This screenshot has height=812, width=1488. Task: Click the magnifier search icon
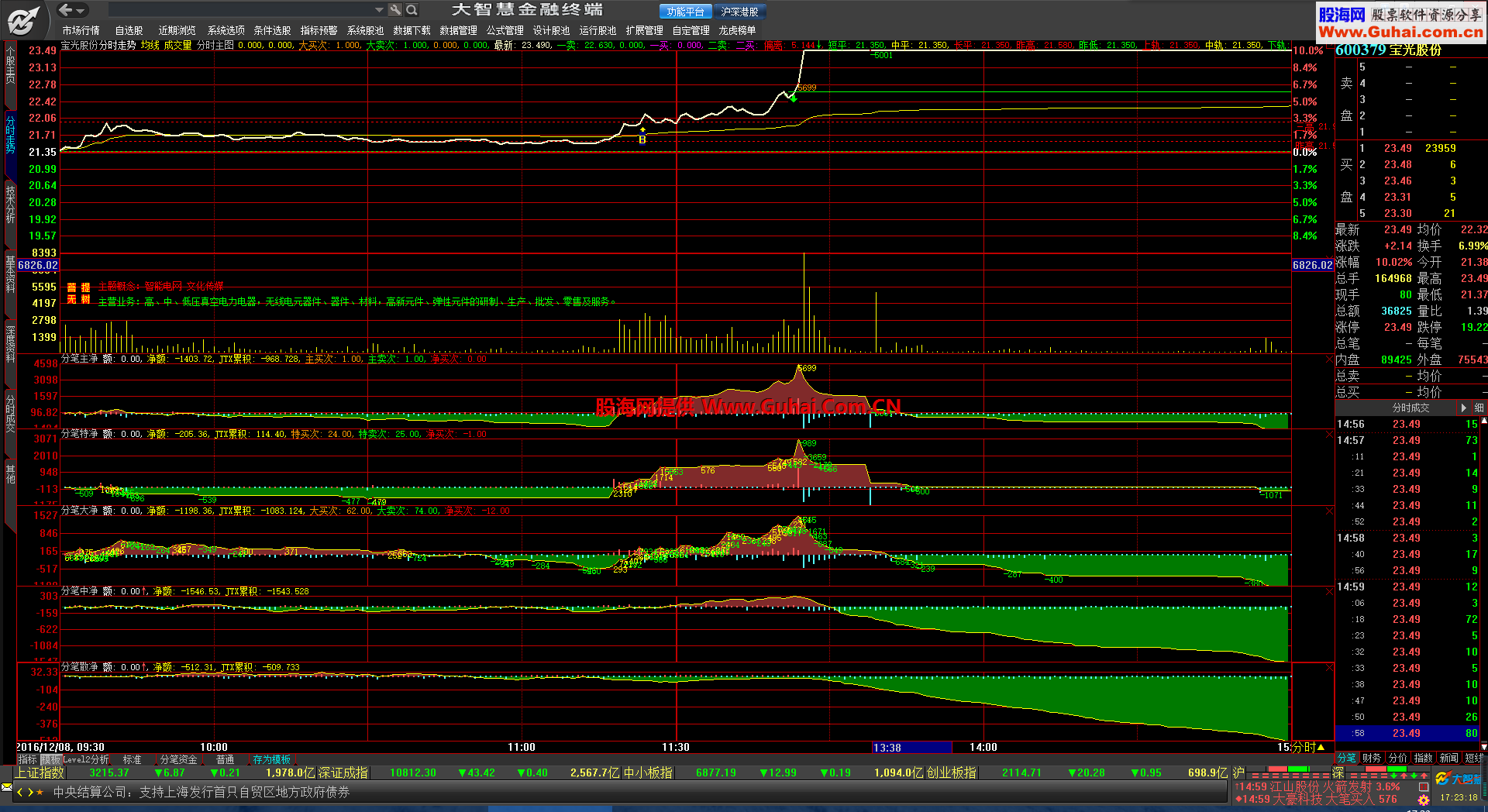tap(412, 10)
